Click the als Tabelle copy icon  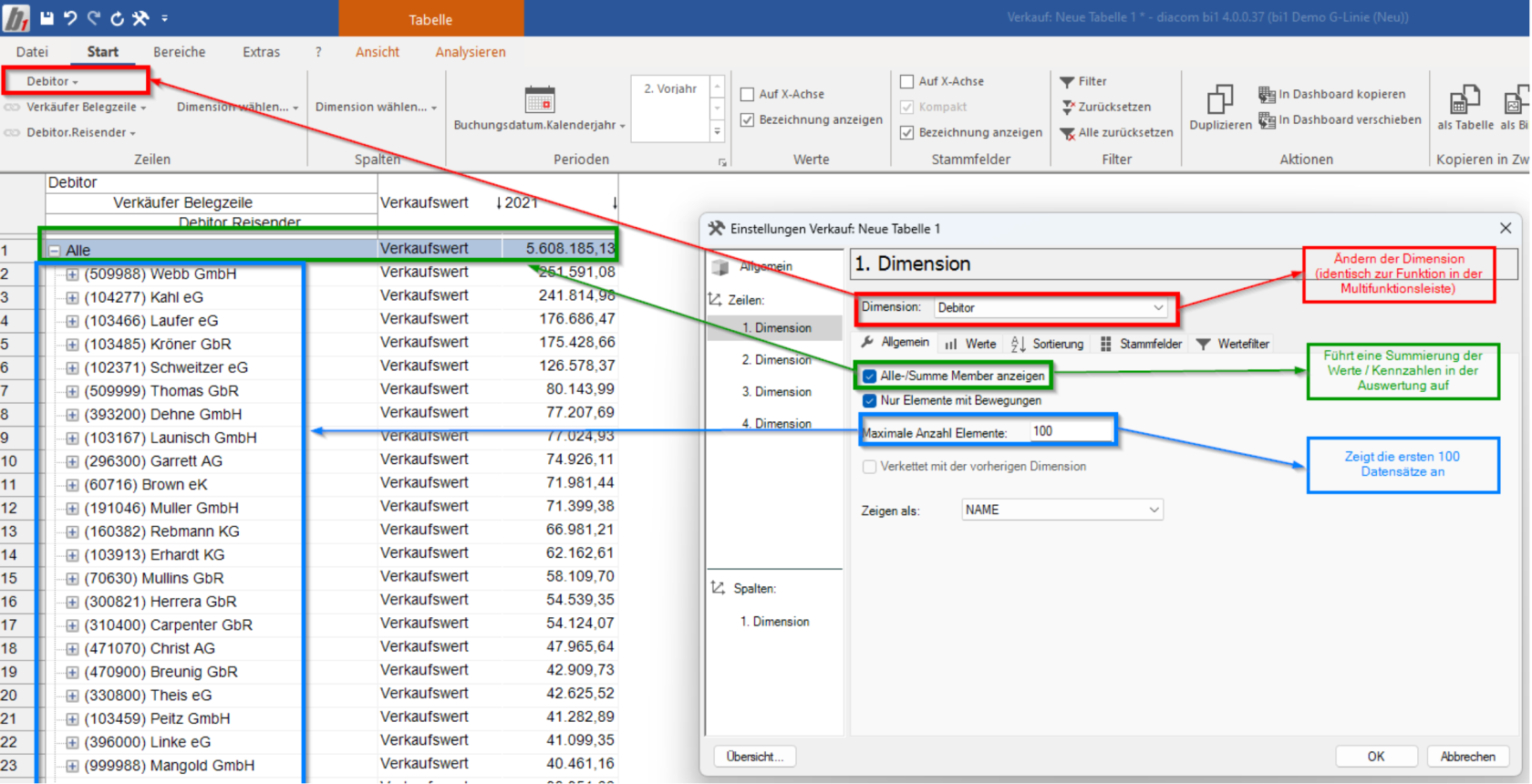[x=1465, y=99]
